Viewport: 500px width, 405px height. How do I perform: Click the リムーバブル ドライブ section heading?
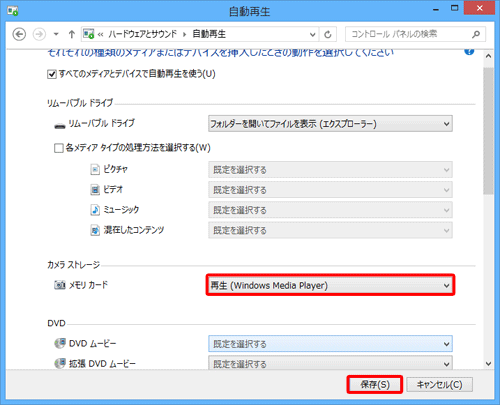(x=80, y=103)
